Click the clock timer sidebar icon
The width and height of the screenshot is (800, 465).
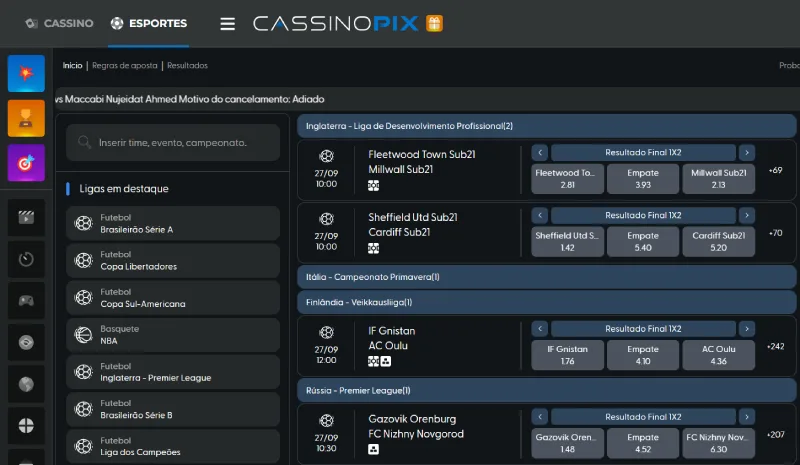click(x=26, y=259)
